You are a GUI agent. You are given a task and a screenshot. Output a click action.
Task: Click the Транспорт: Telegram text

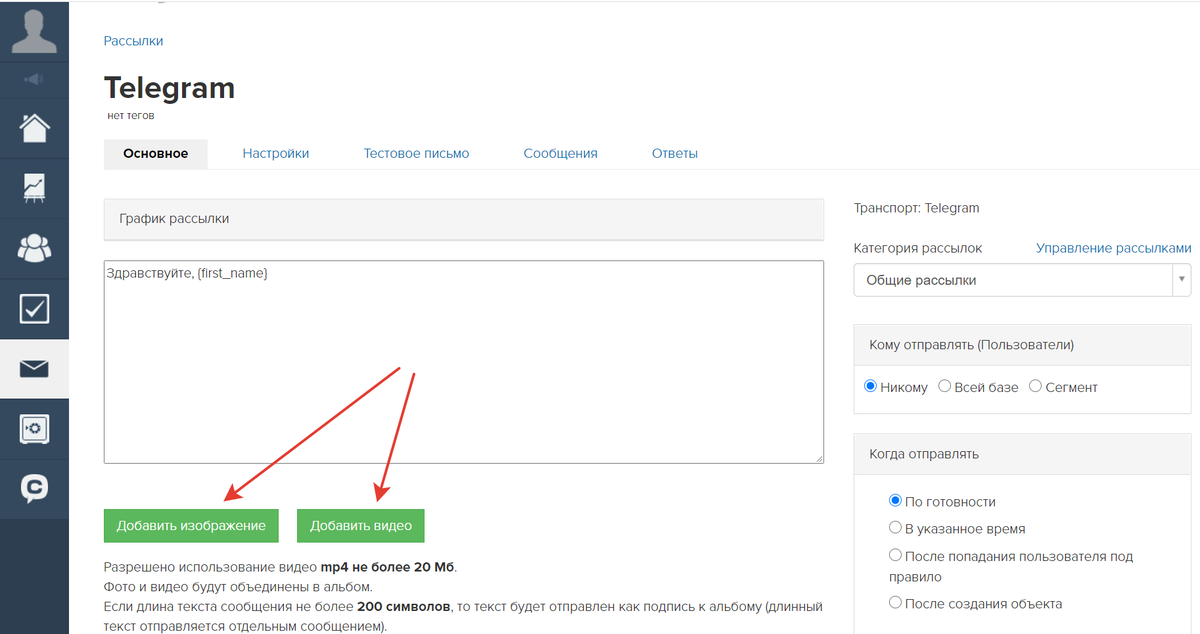[917, 208]
